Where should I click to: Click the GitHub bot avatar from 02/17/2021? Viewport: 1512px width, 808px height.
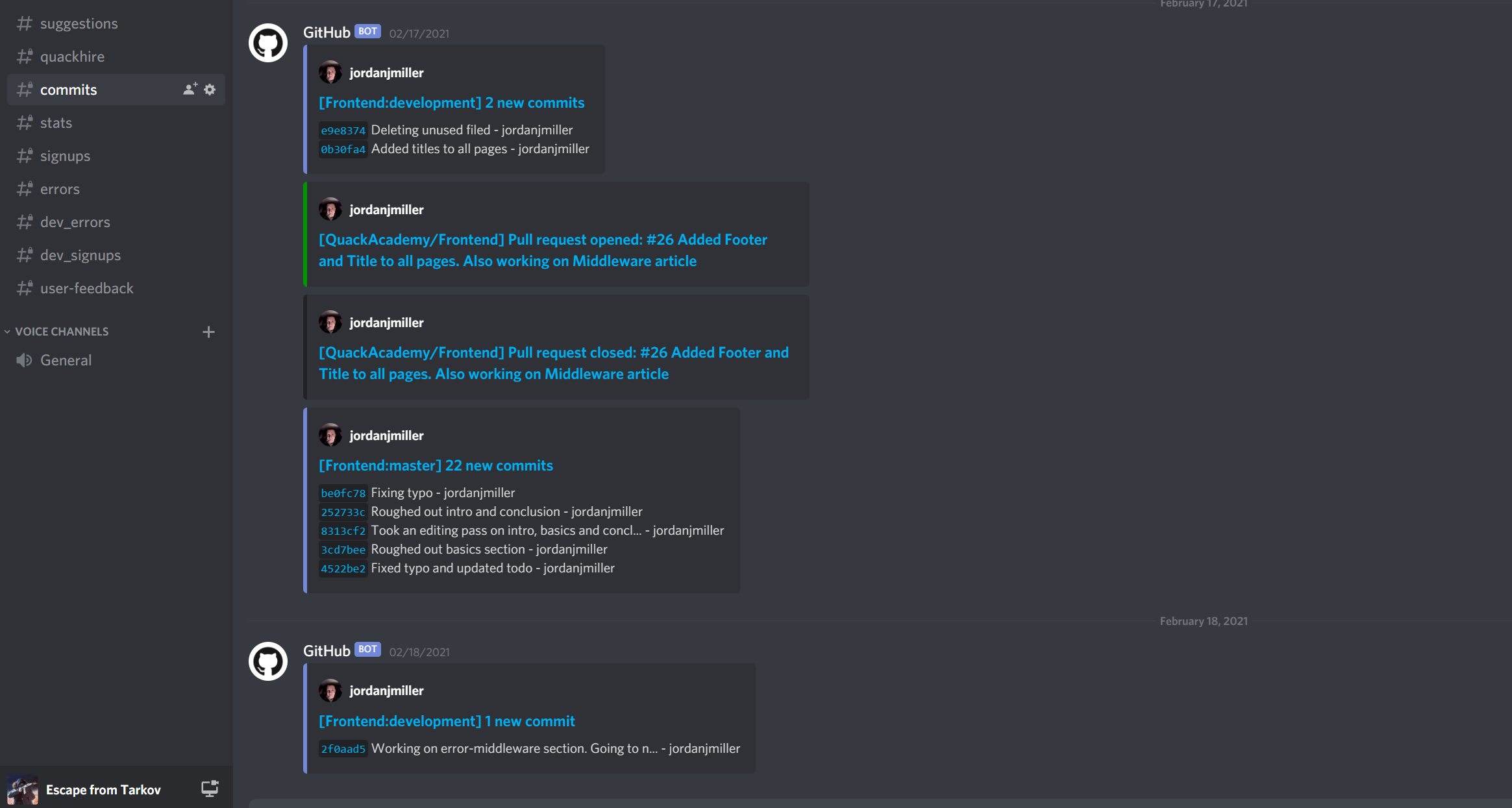coord(268,43)
